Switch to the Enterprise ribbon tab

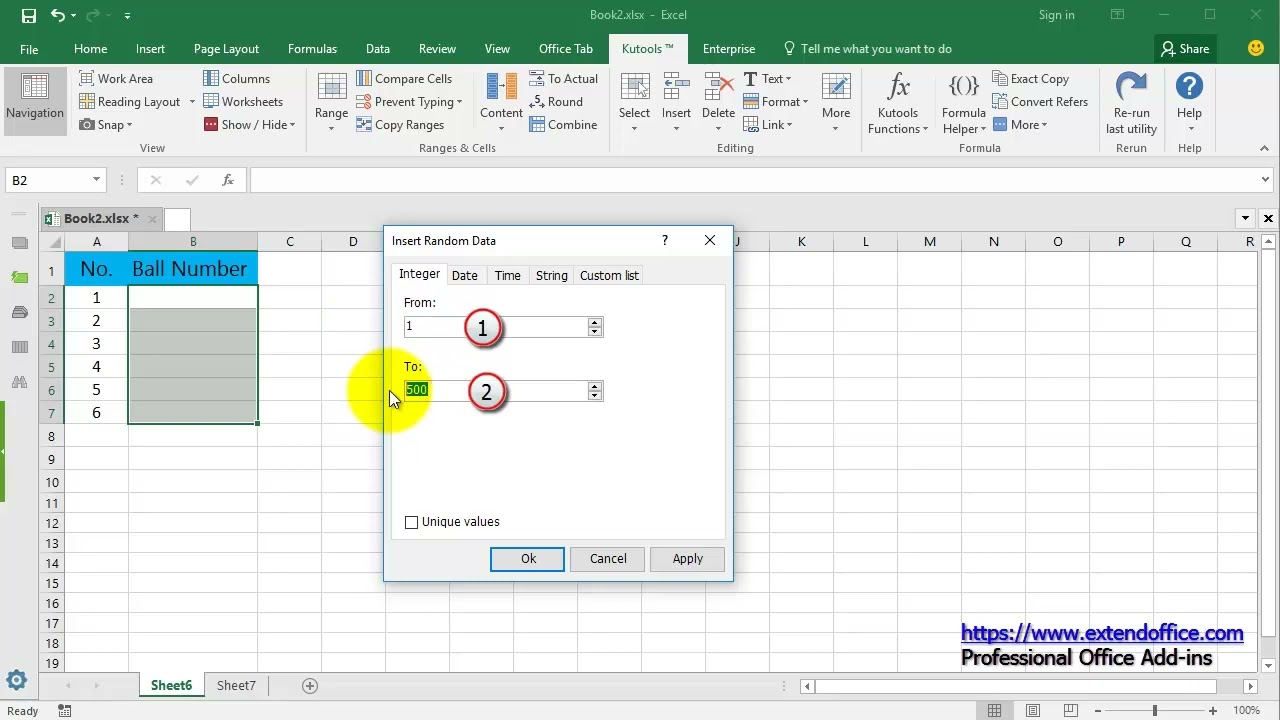pyautogui.click(x=729, y=49)
